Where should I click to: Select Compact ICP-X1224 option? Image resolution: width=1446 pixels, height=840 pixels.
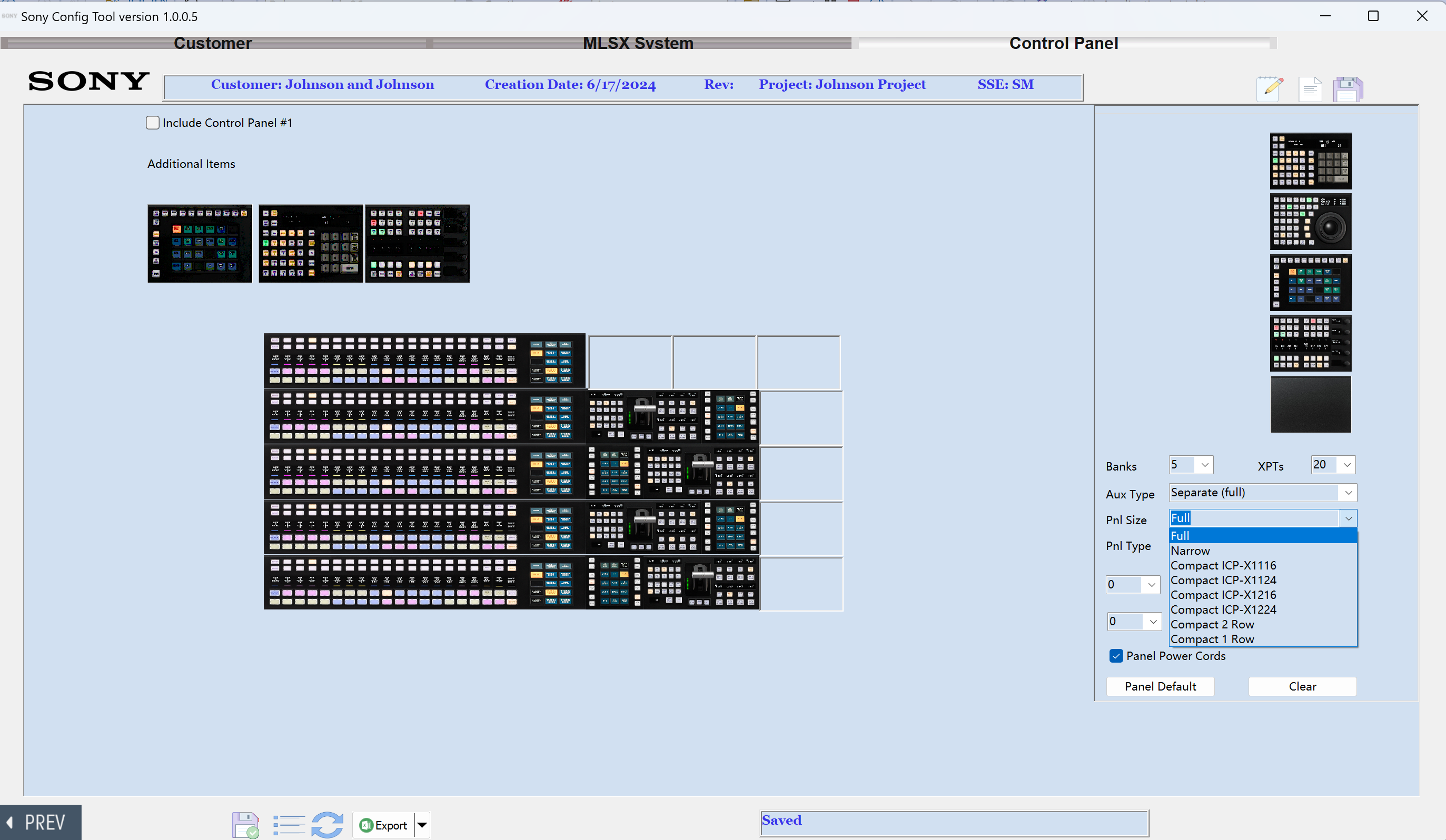(1263, 609)
